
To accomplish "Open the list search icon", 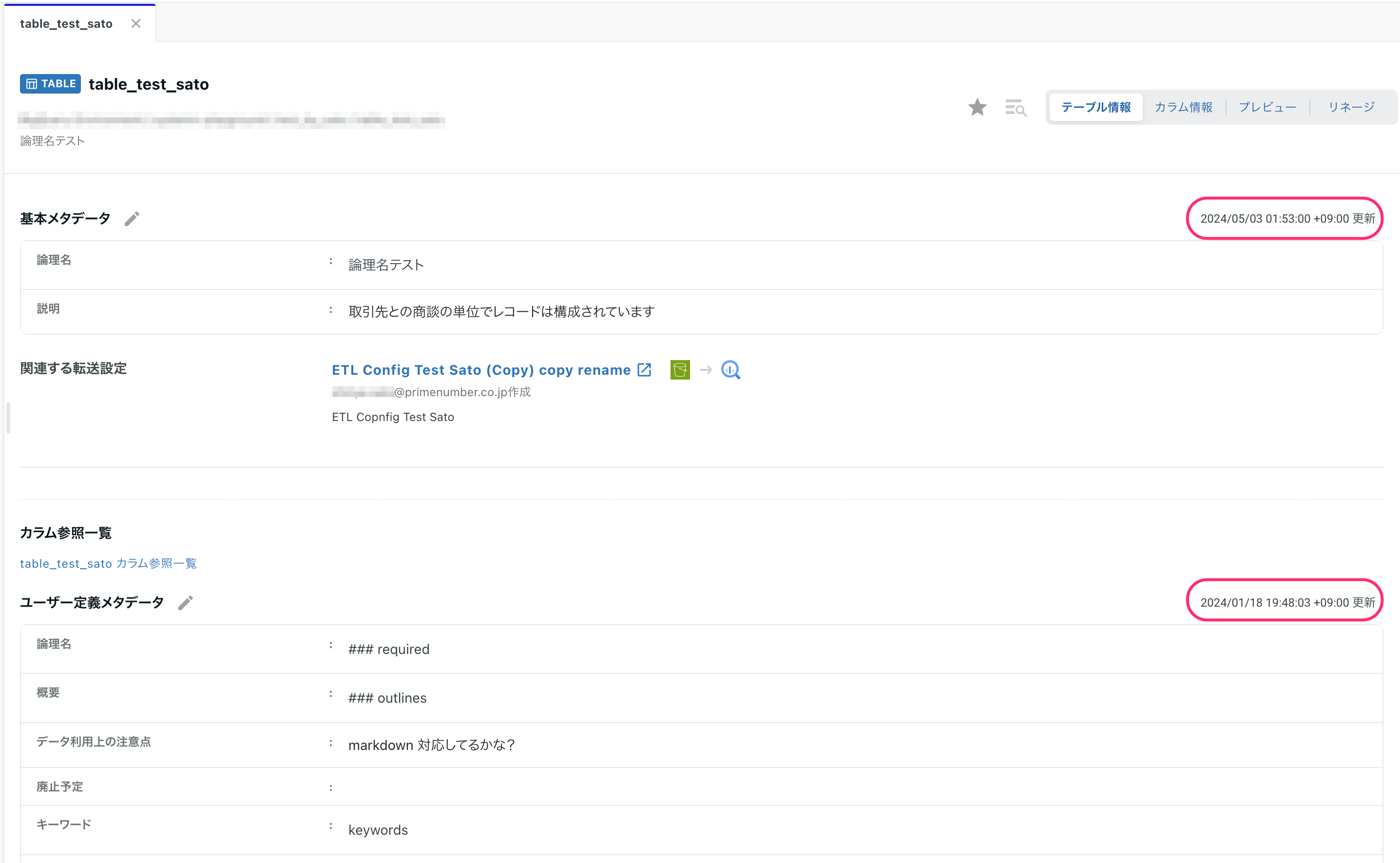I will 1016,107.
